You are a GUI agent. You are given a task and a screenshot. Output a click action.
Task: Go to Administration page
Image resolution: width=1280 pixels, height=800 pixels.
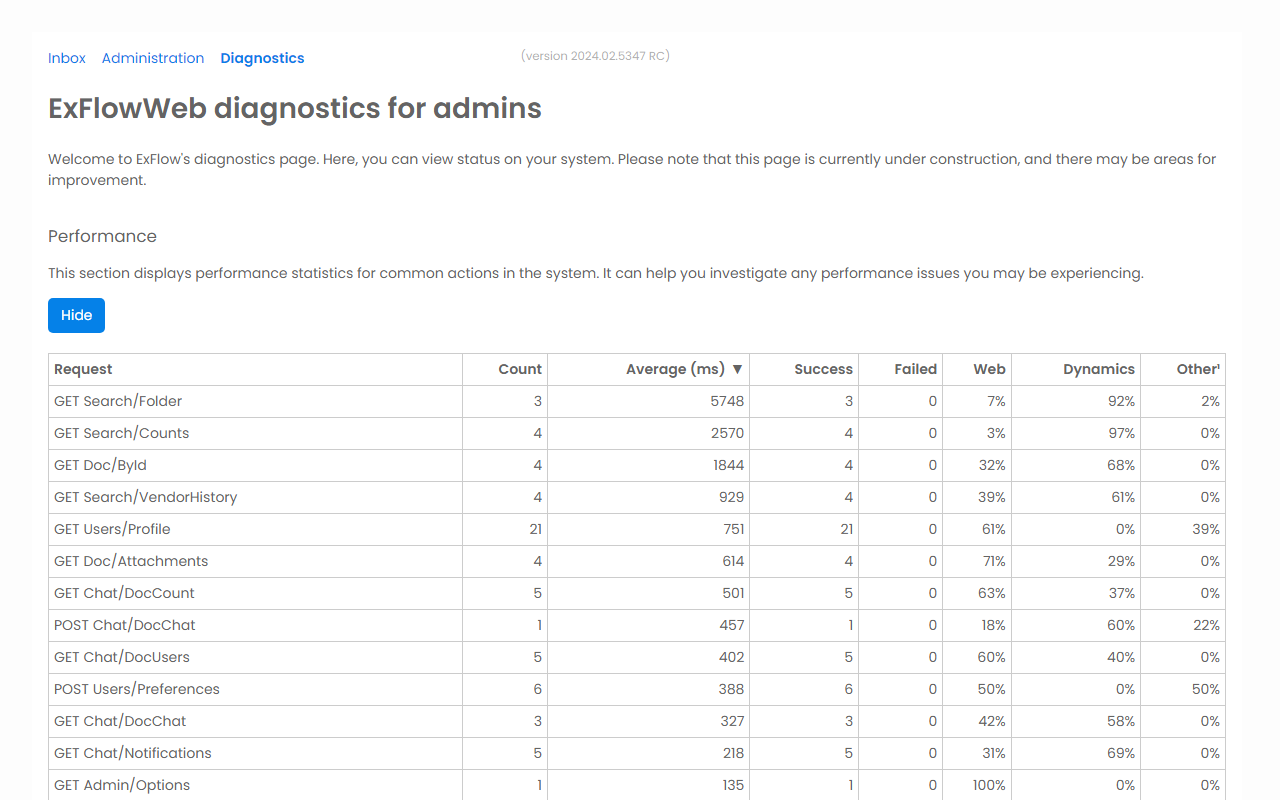click(153, 58)
